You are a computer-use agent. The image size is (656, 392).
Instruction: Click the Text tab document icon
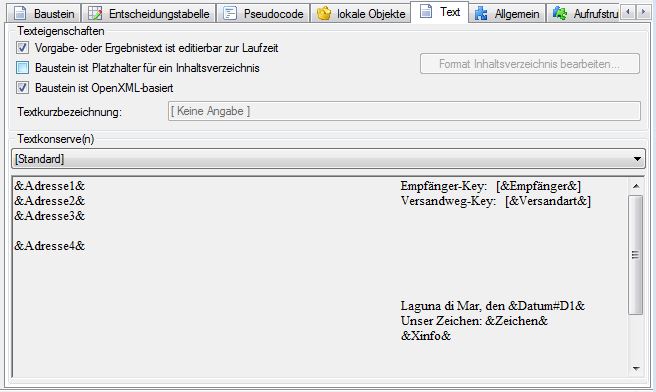426,11
